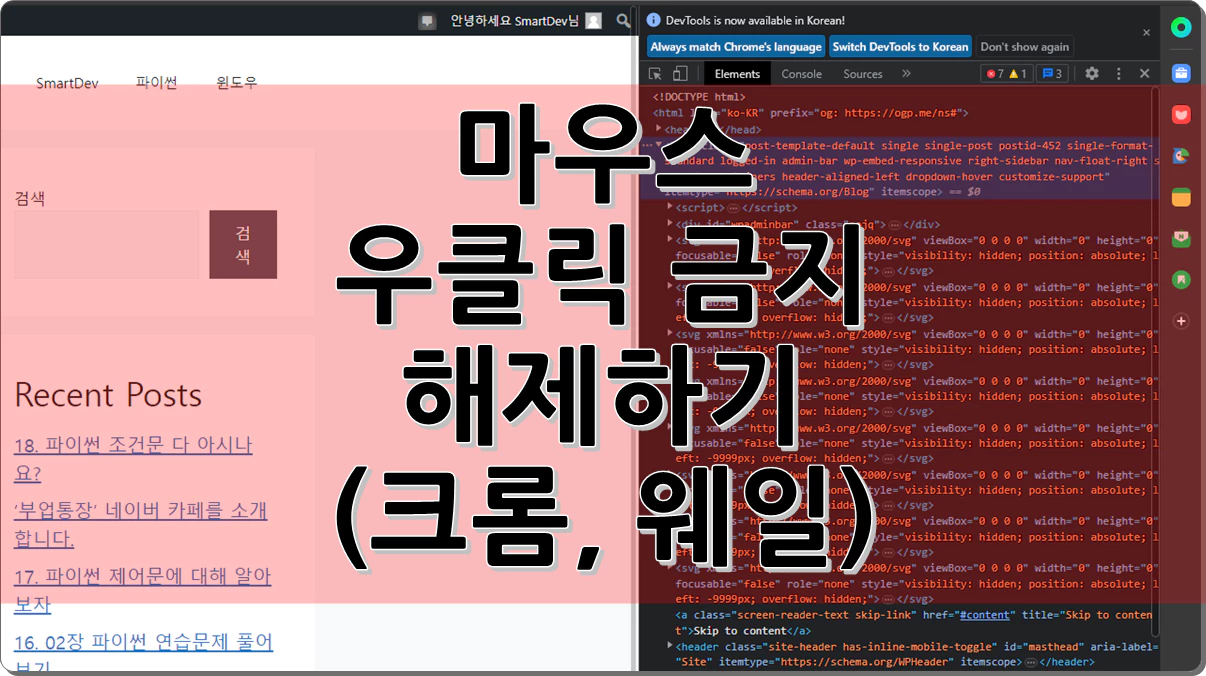Open 파이썬 navigation menu item

point(157,83)
